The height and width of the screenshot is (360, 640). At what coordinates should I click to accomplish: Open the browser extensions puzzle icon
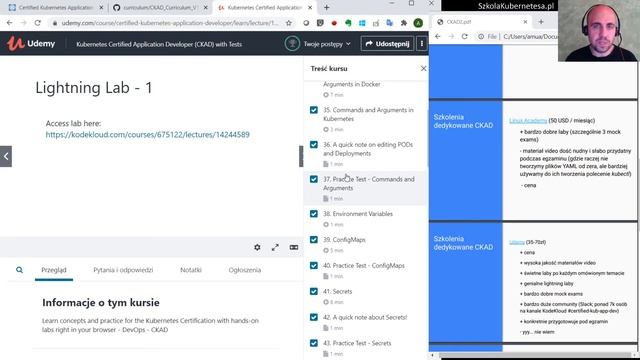point(403,23)
